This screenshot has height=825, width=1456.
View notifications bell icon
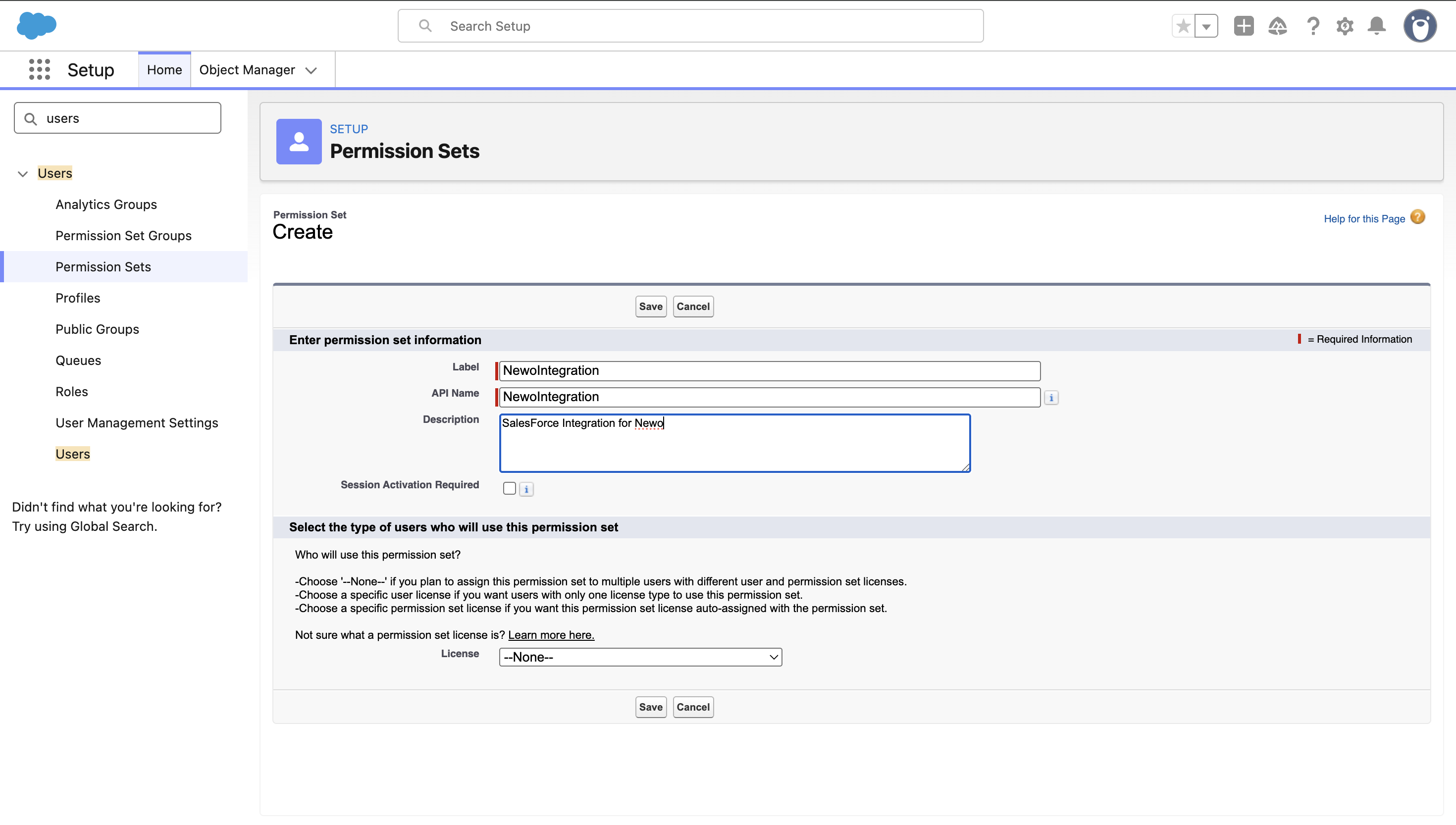(1377, 26)
